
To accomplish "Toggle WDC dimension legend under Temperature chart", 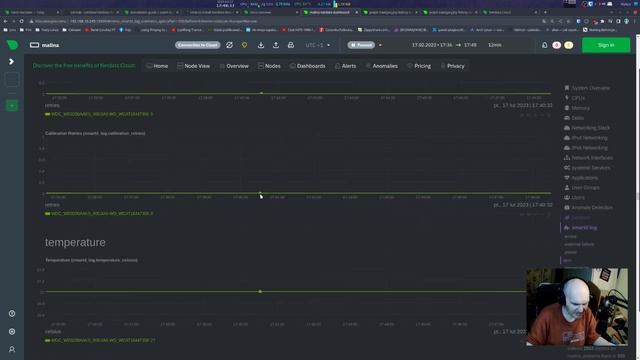I will point(100,340).
